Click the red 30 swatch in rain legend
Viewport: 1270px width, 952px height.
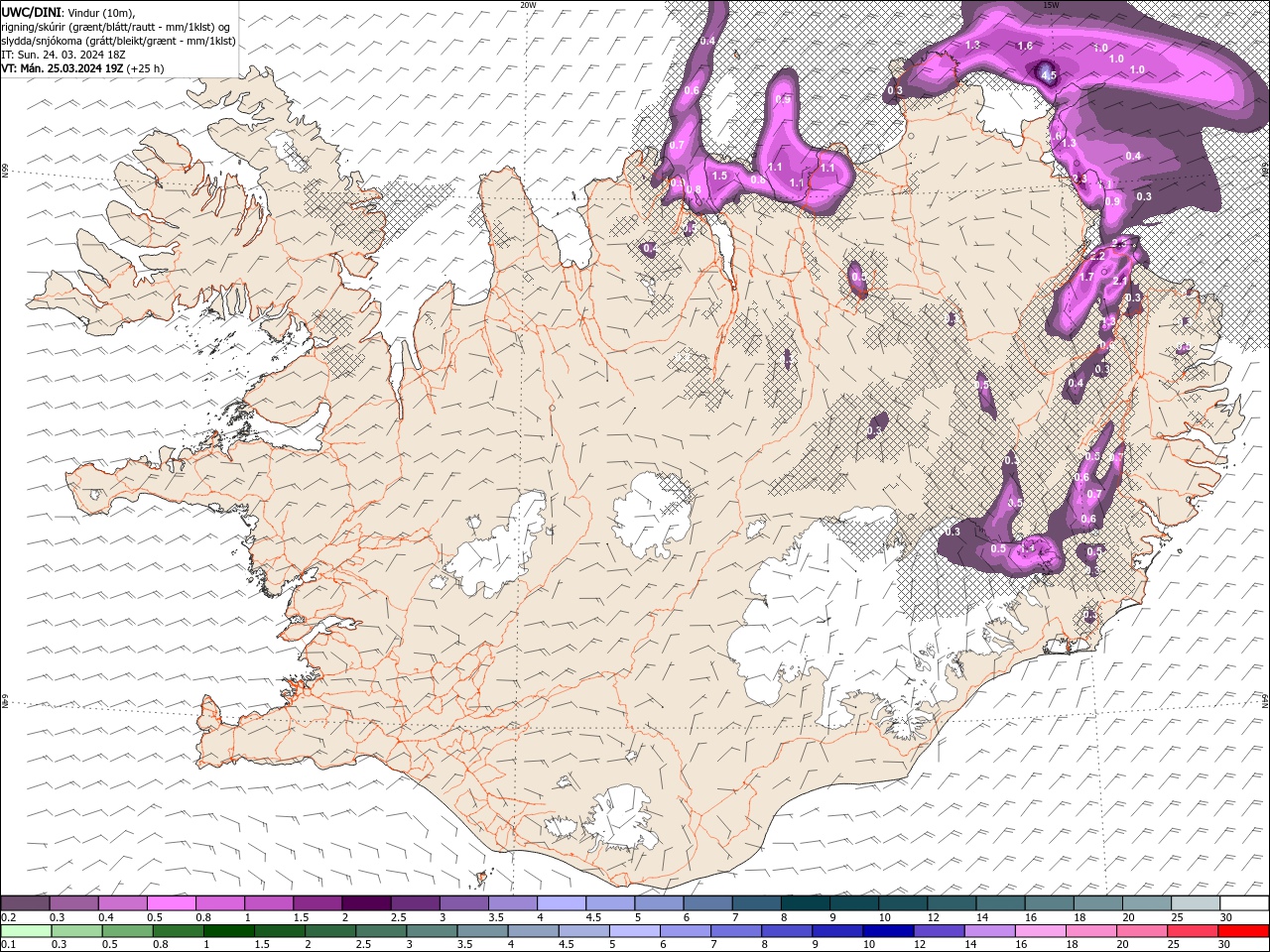1244,930
